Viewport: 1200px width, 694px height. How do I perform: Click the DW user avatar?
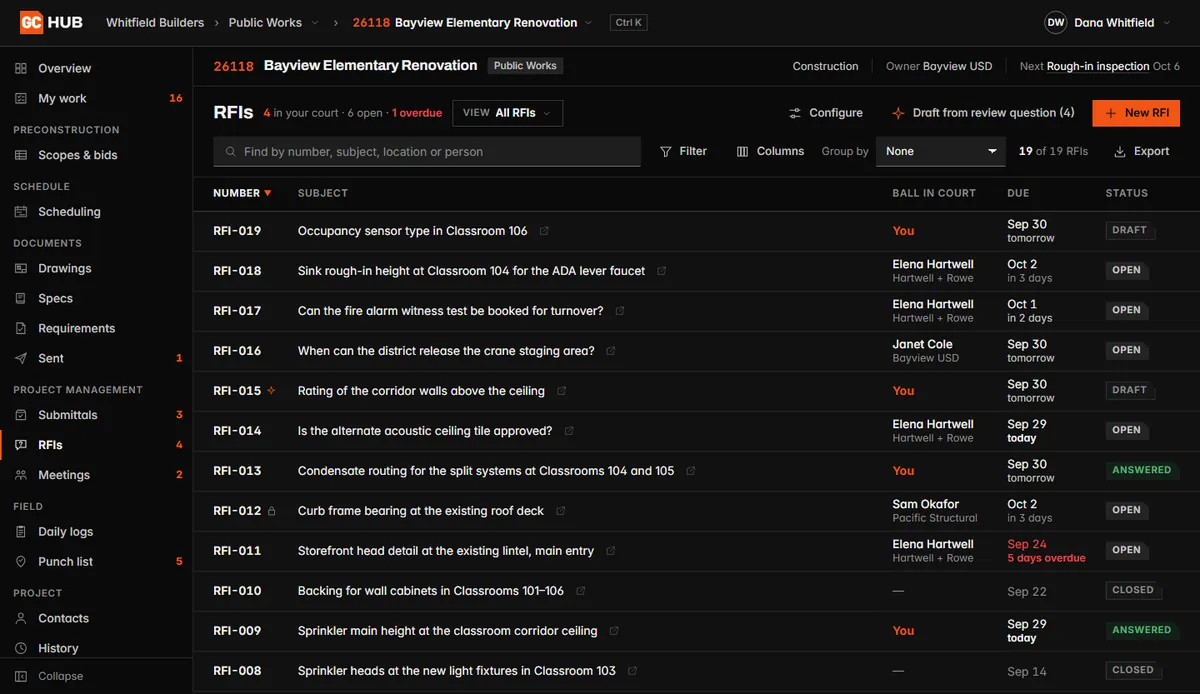pyautogui.click(x=1056, y=23)
